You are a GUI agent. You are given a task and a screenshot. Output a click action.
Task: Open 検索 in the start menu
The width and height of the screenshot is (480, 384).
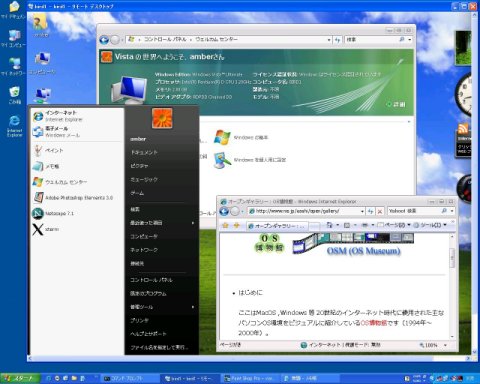(135, 209)
